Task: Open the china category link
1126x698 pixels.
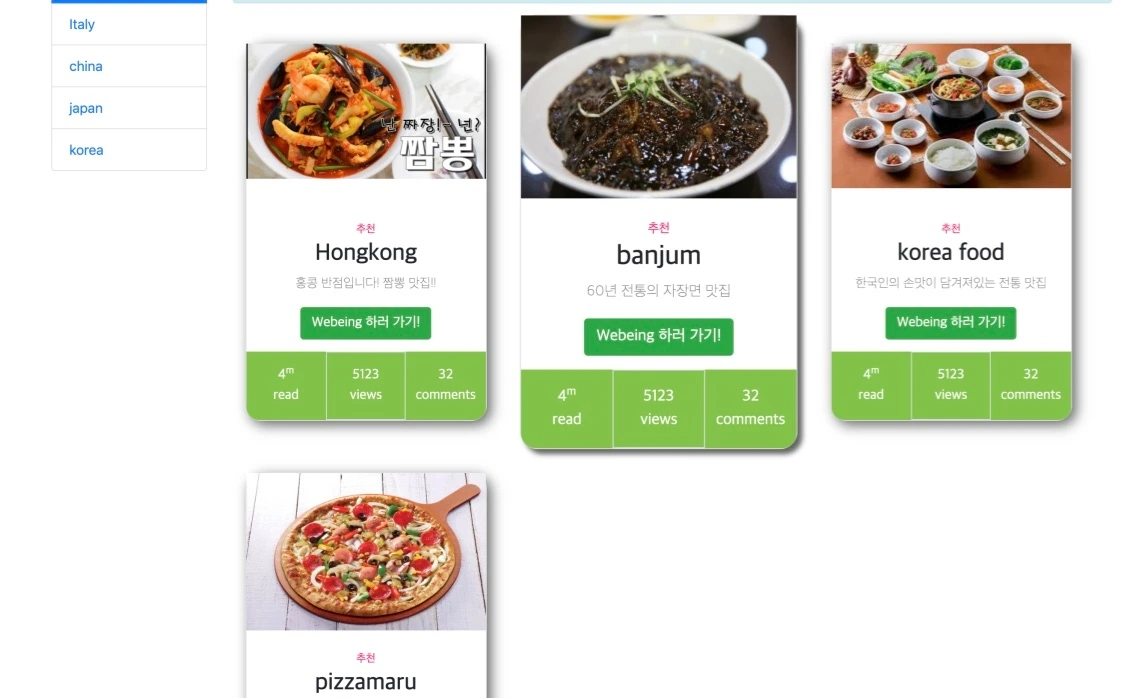Action: point(85,66)
